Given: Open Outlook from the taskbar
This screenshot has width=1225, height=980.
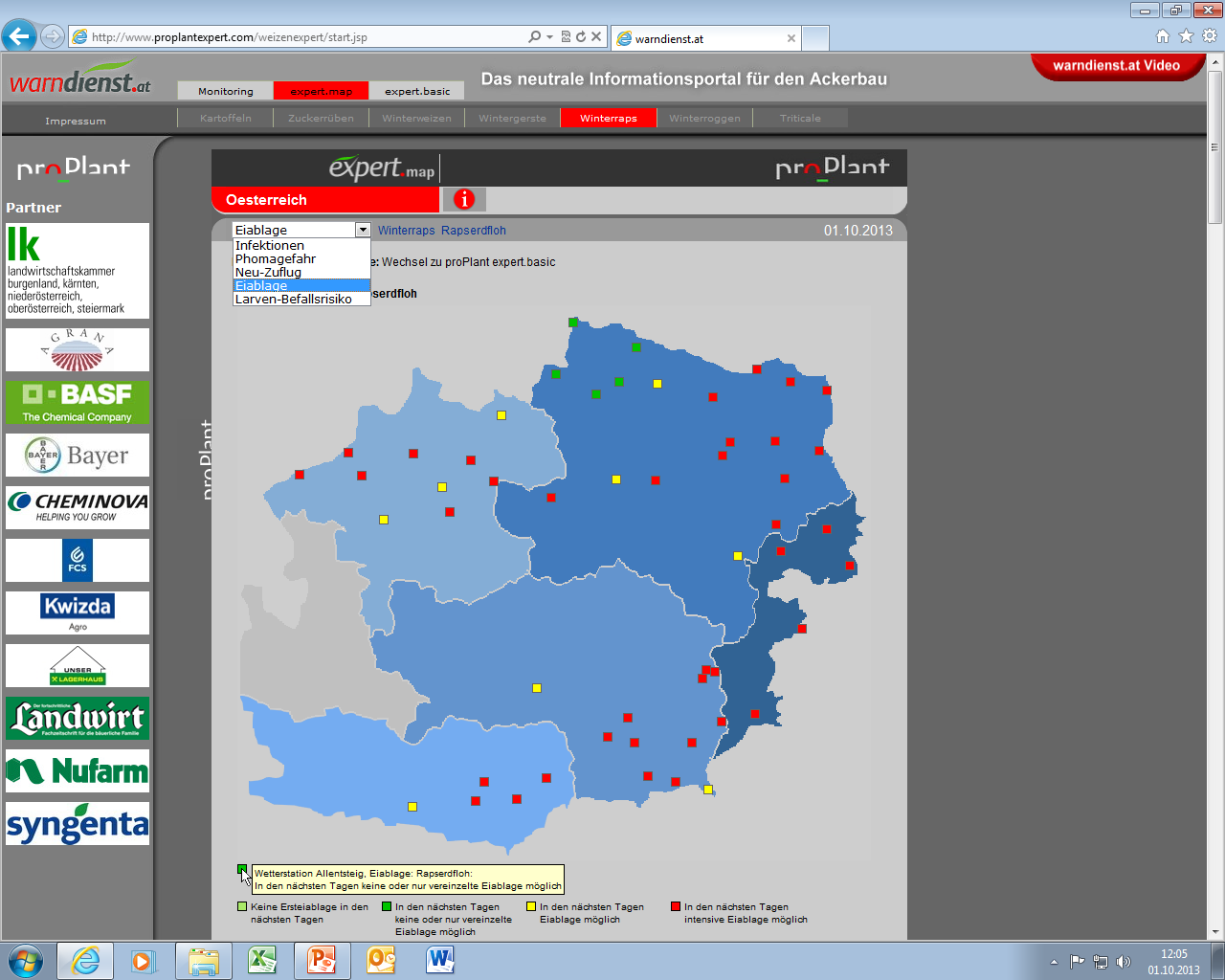Looking at the screenshot, I should (x=381, y=961).
